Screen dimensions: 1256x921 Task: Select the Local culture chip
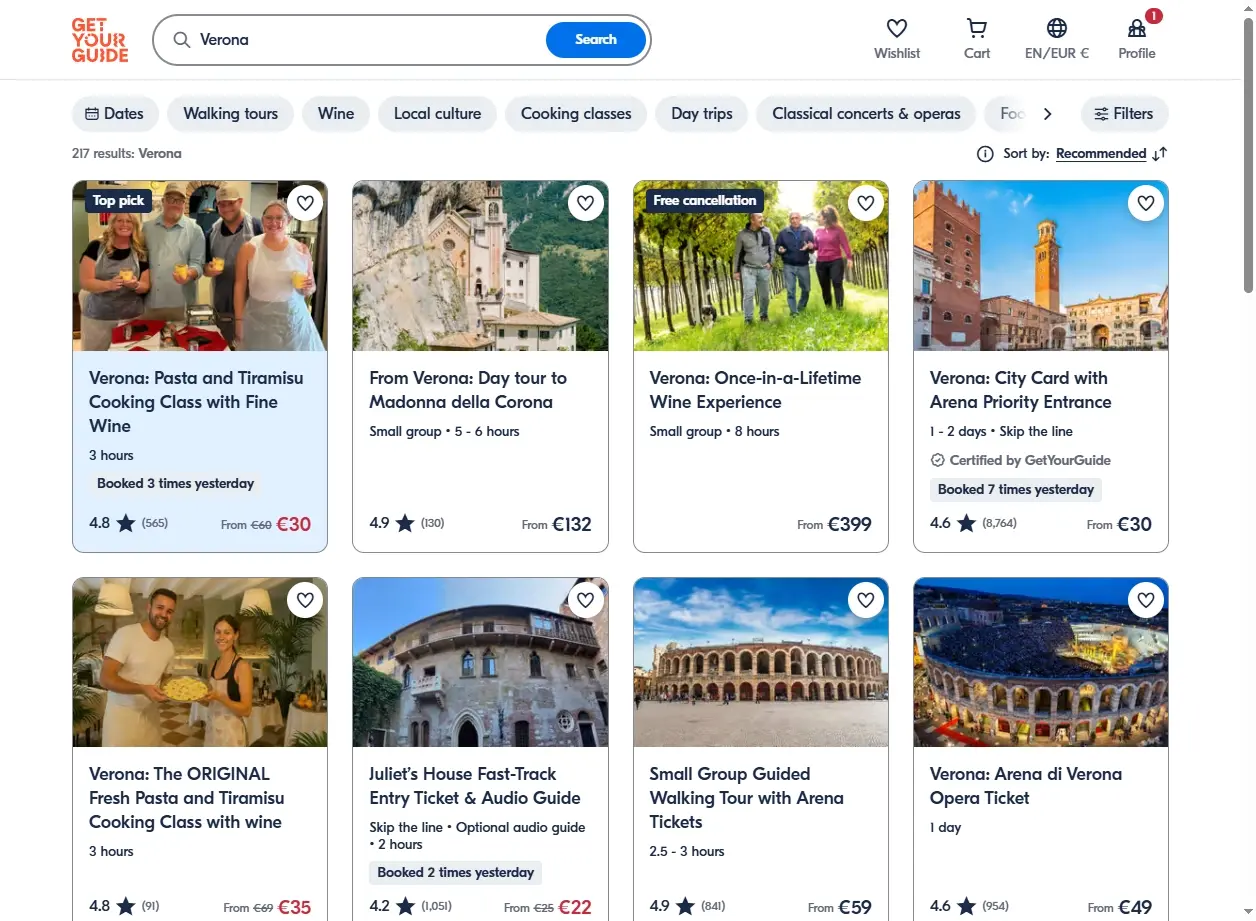click(x=437, y=114)
